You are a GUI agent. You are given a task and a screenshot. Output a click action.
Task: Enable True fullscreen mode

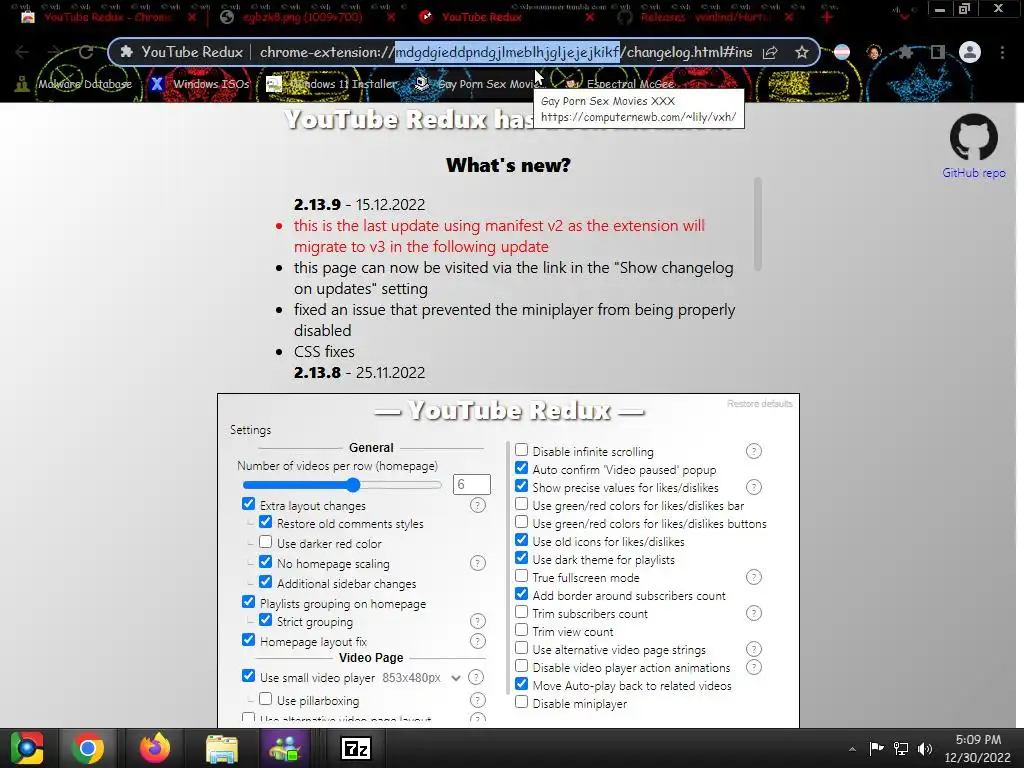521,576
